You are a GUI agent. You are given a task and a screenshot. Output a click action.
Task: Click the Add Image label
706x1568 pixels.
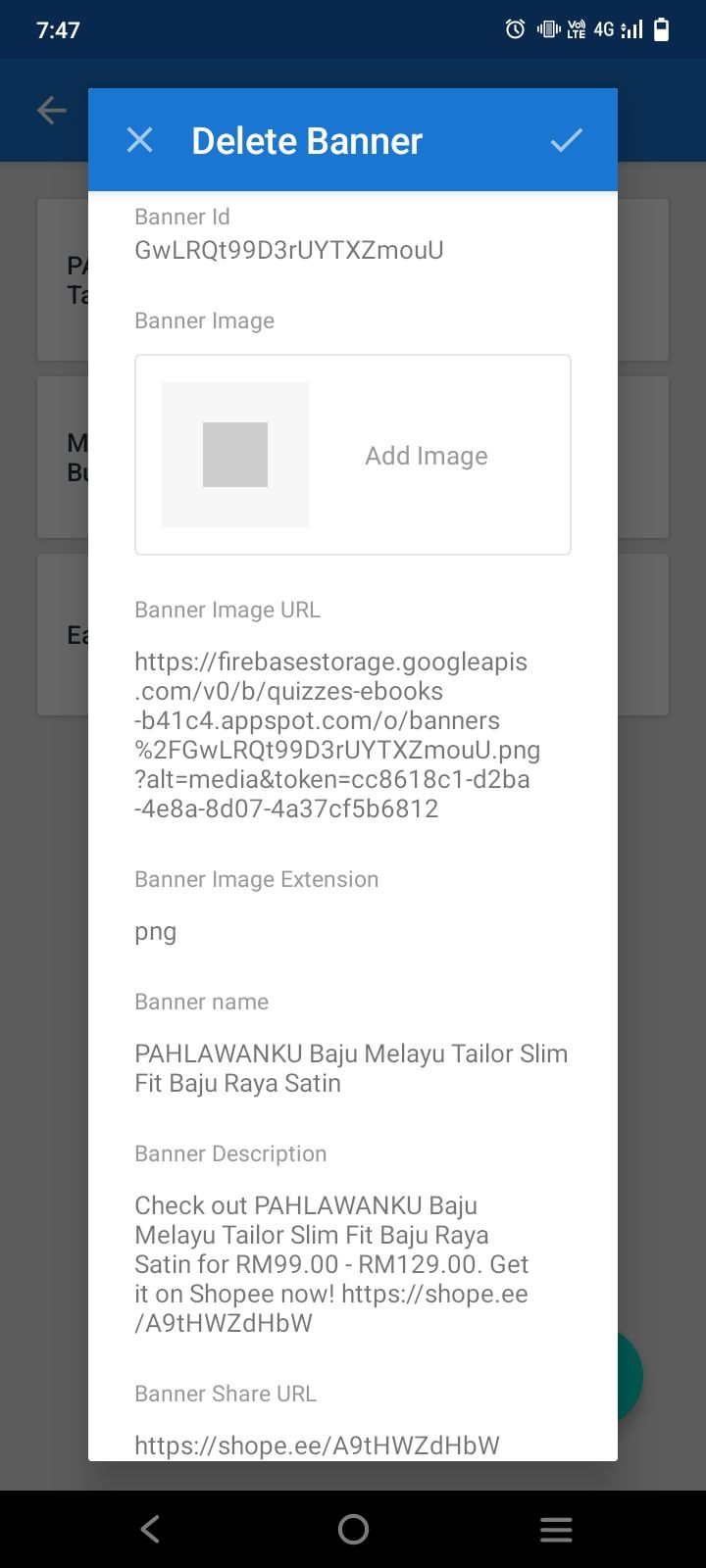pos(427,456)
